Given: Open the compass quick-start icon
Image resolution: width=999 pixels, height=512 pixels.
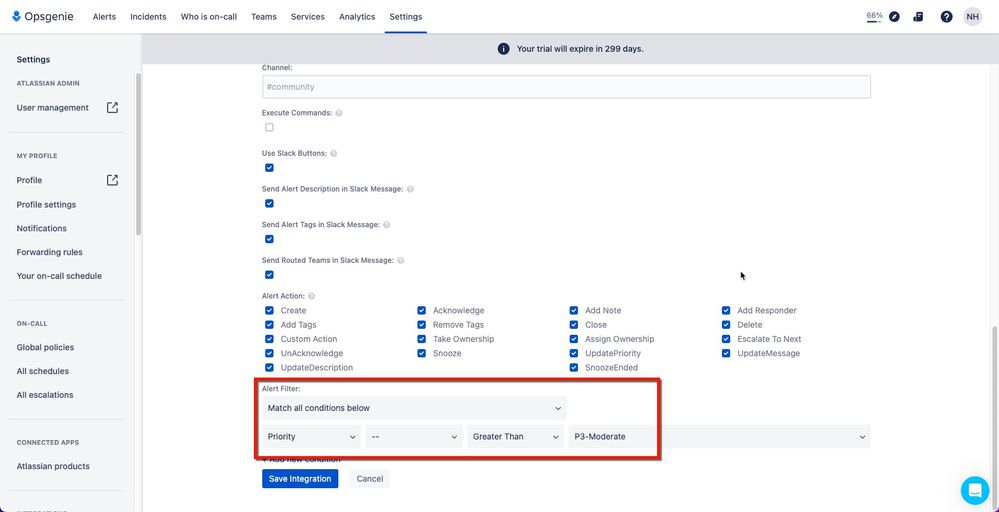Looking at the screenshot, I should [895, 17].
